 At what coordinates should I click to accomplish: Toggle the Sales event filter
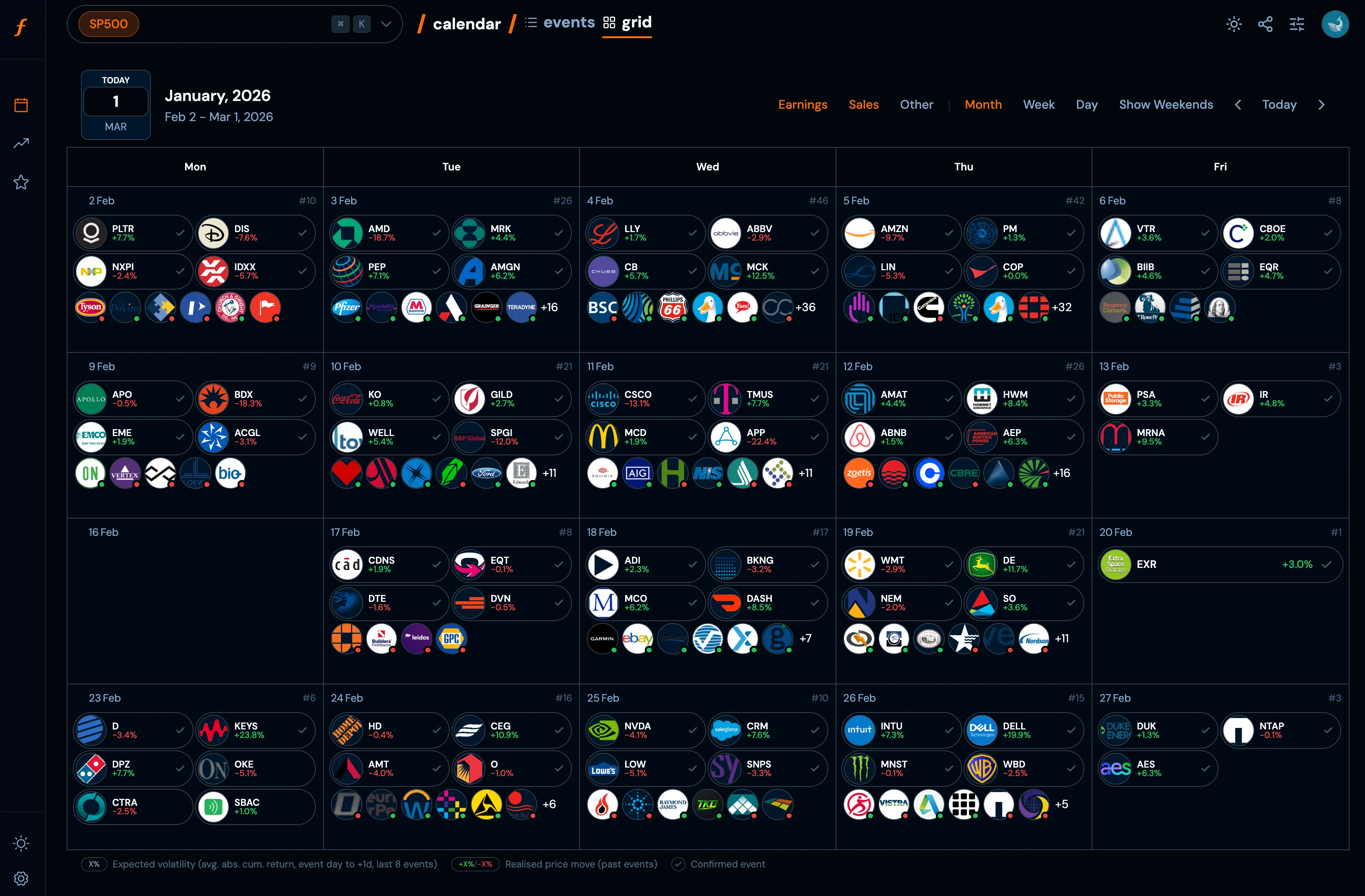(863, 104)
